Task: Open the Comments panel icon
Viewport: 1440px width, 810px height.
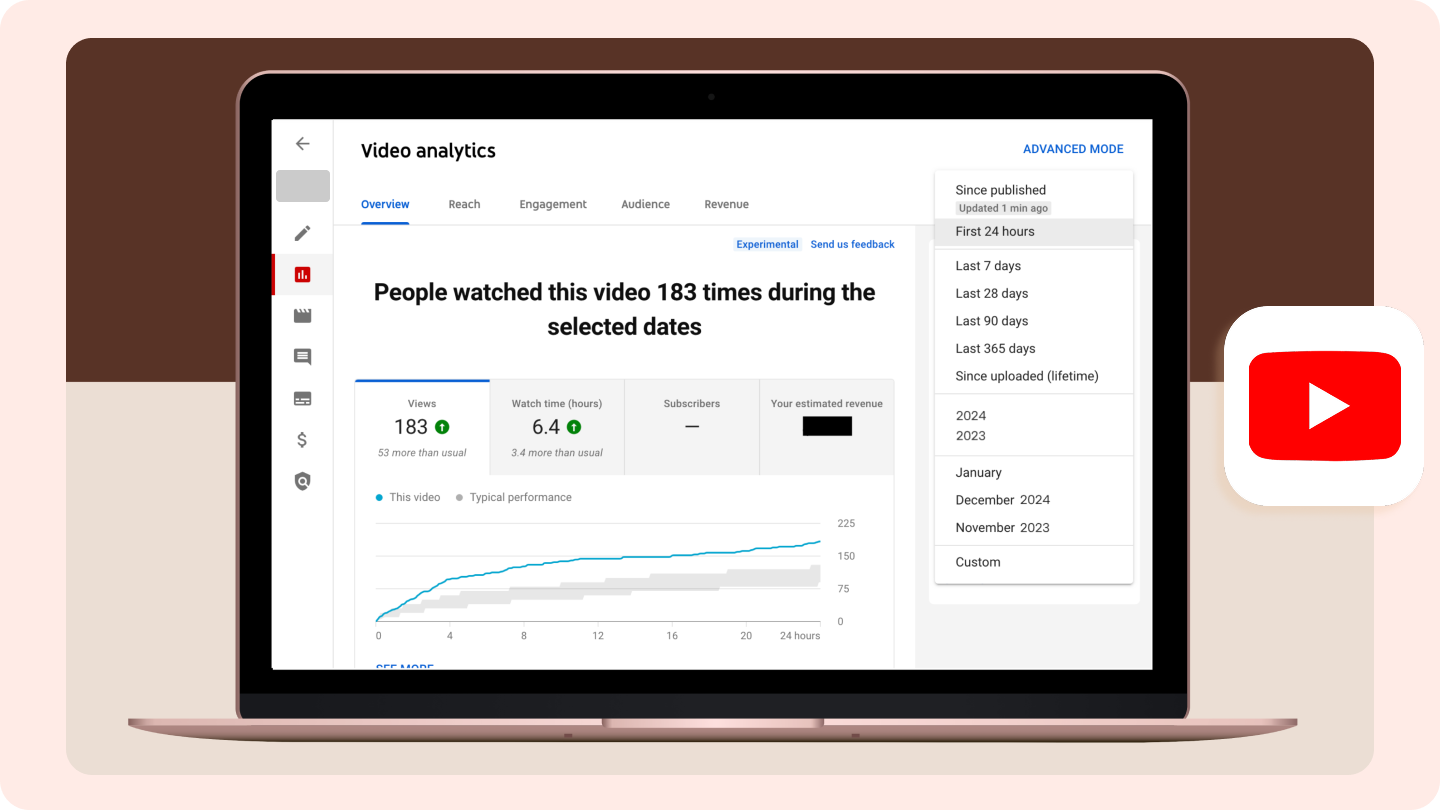Action: point(303,356)
